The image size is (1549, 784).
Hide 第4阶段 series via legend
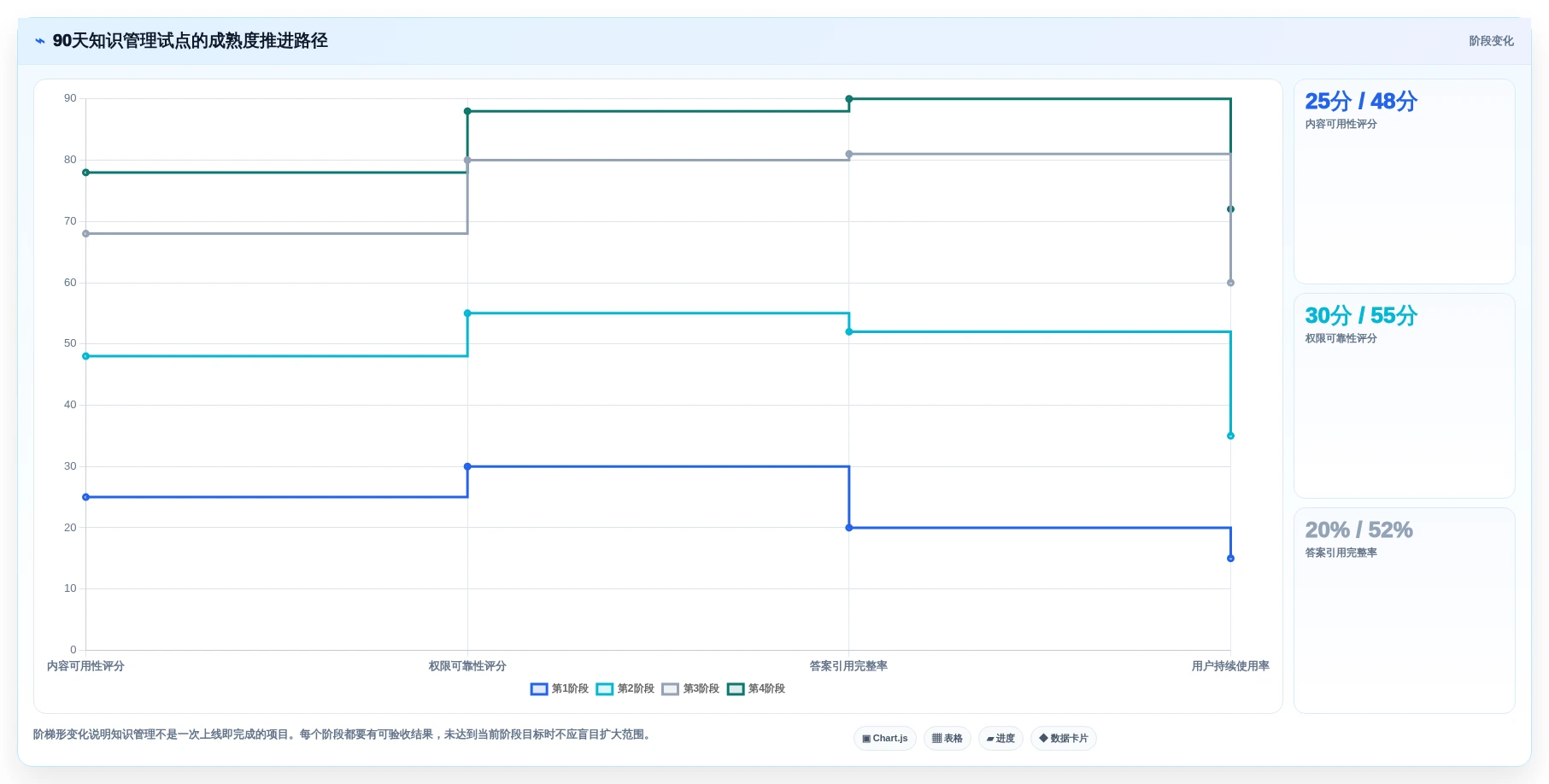click(x=756, y=688)
